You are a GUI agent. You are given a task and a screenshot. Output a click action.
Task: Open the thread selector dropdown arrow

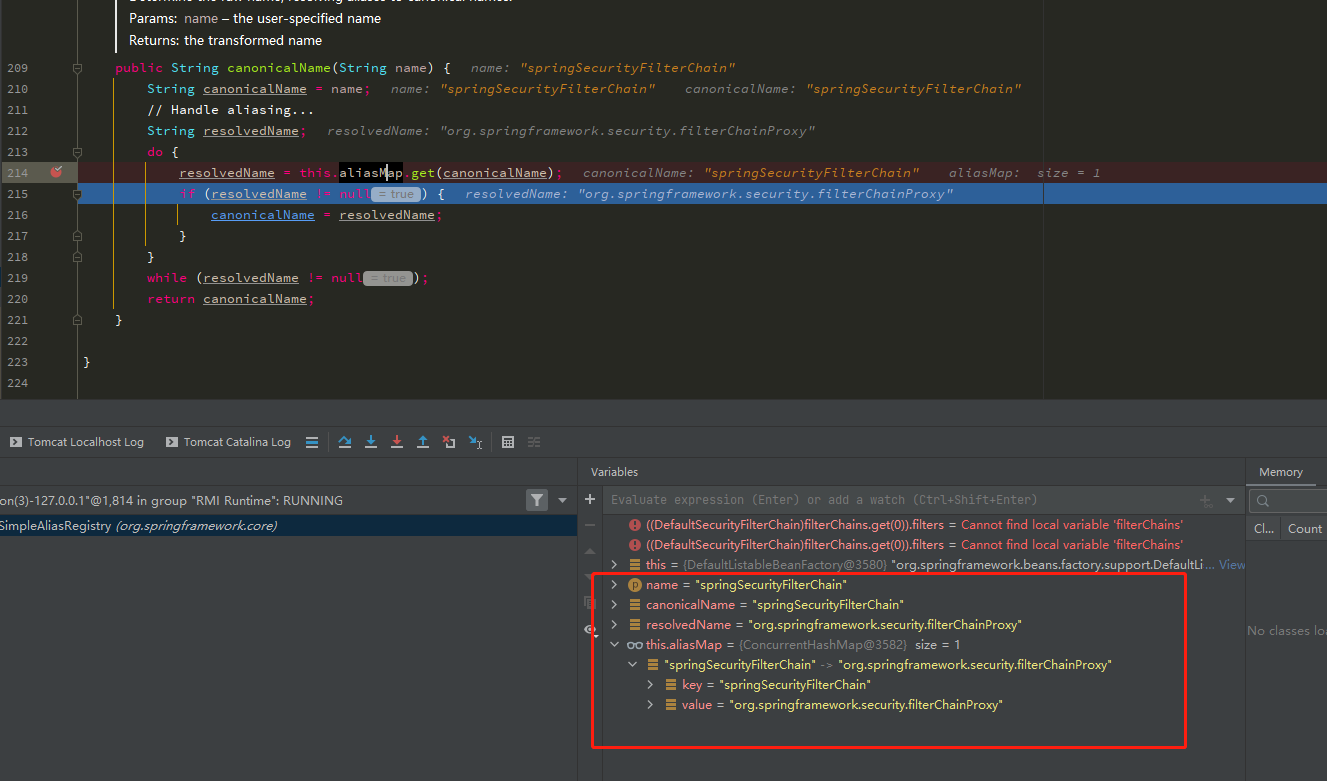click(x=562, y=500)
